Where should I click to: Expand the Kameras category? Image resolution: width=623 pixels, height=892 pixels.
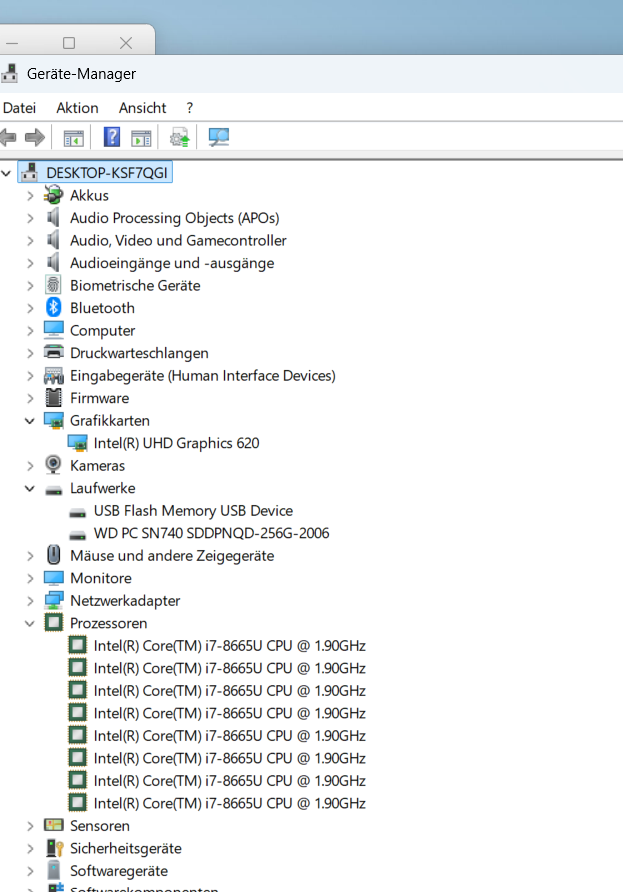coord(30,466)
